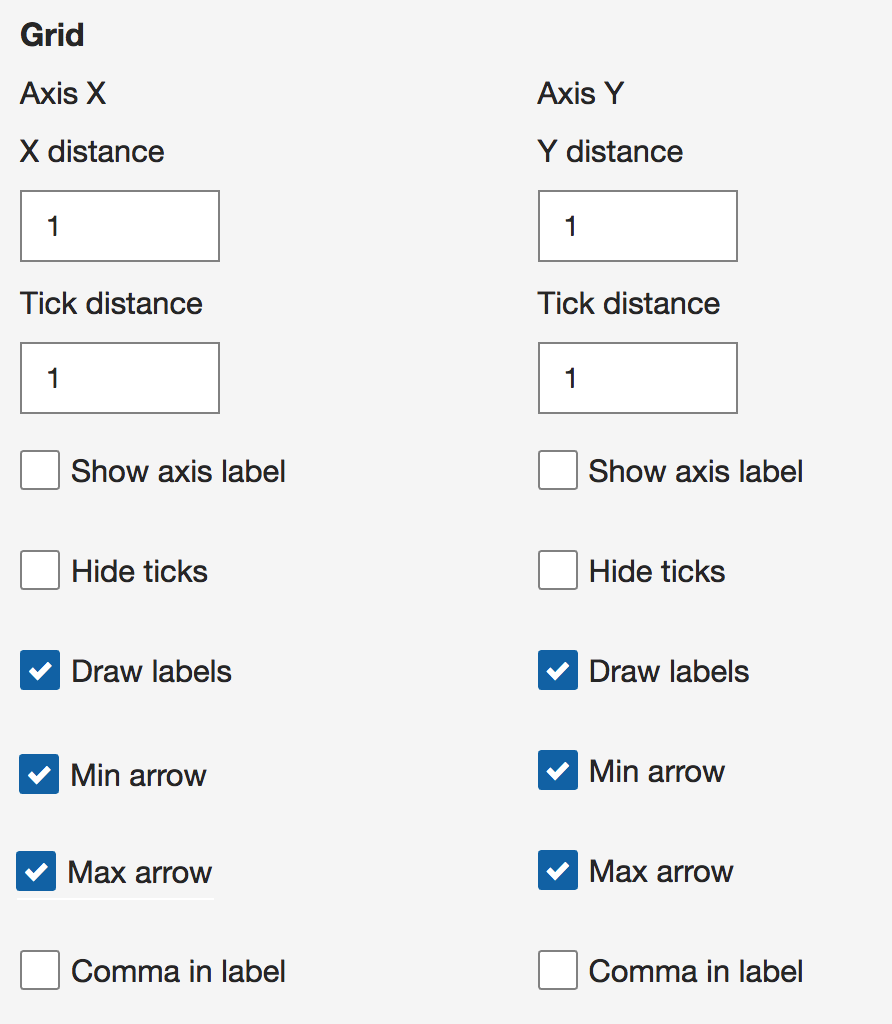Disable Min arrow on Axis X
The height and width of the screenshot is (1024, 892).
pyautogui.click(x=39, y=774)
